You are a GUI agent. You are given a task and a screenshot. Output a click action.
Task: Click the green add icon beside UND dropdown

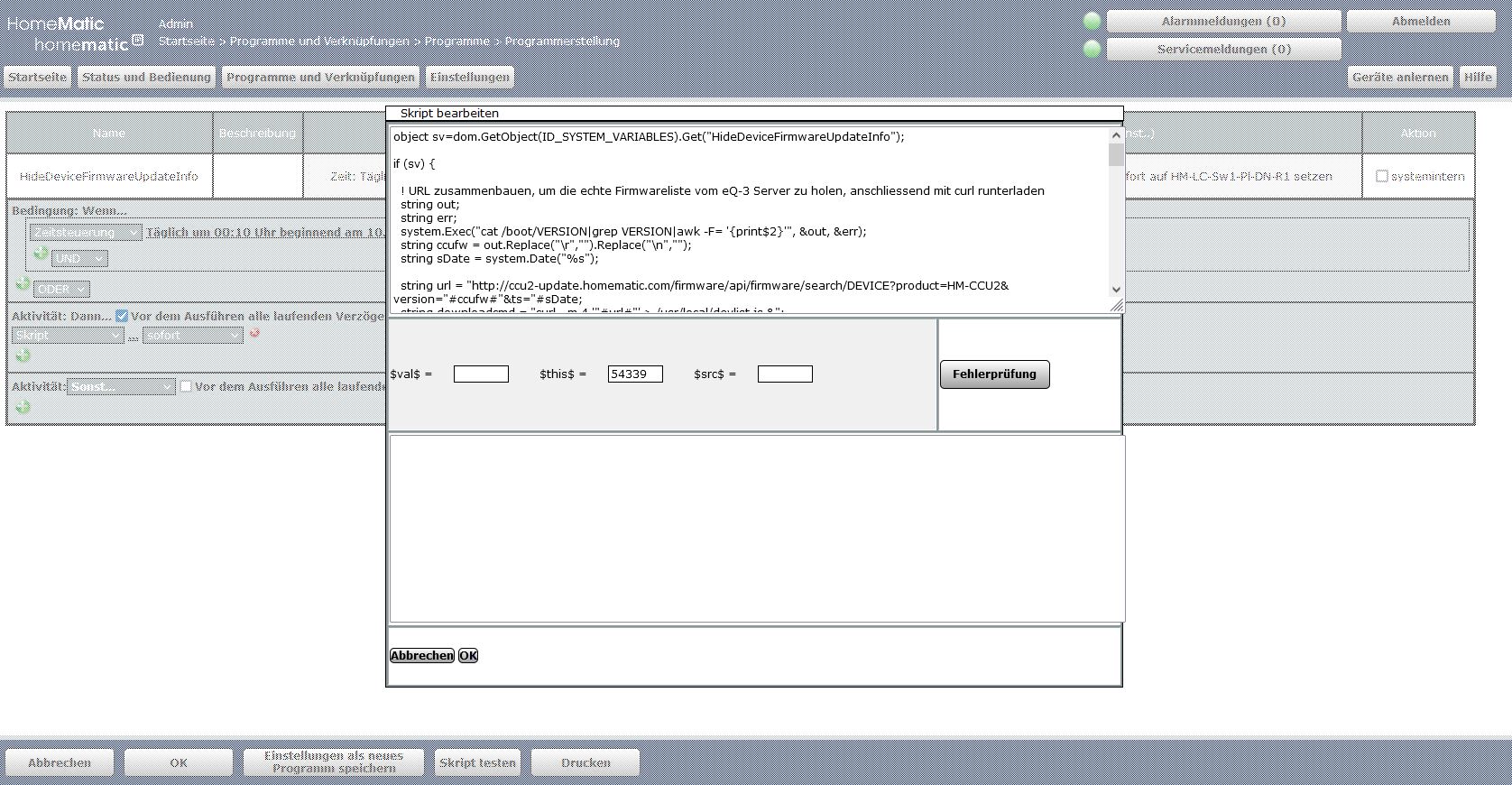(x=41, y=255)
